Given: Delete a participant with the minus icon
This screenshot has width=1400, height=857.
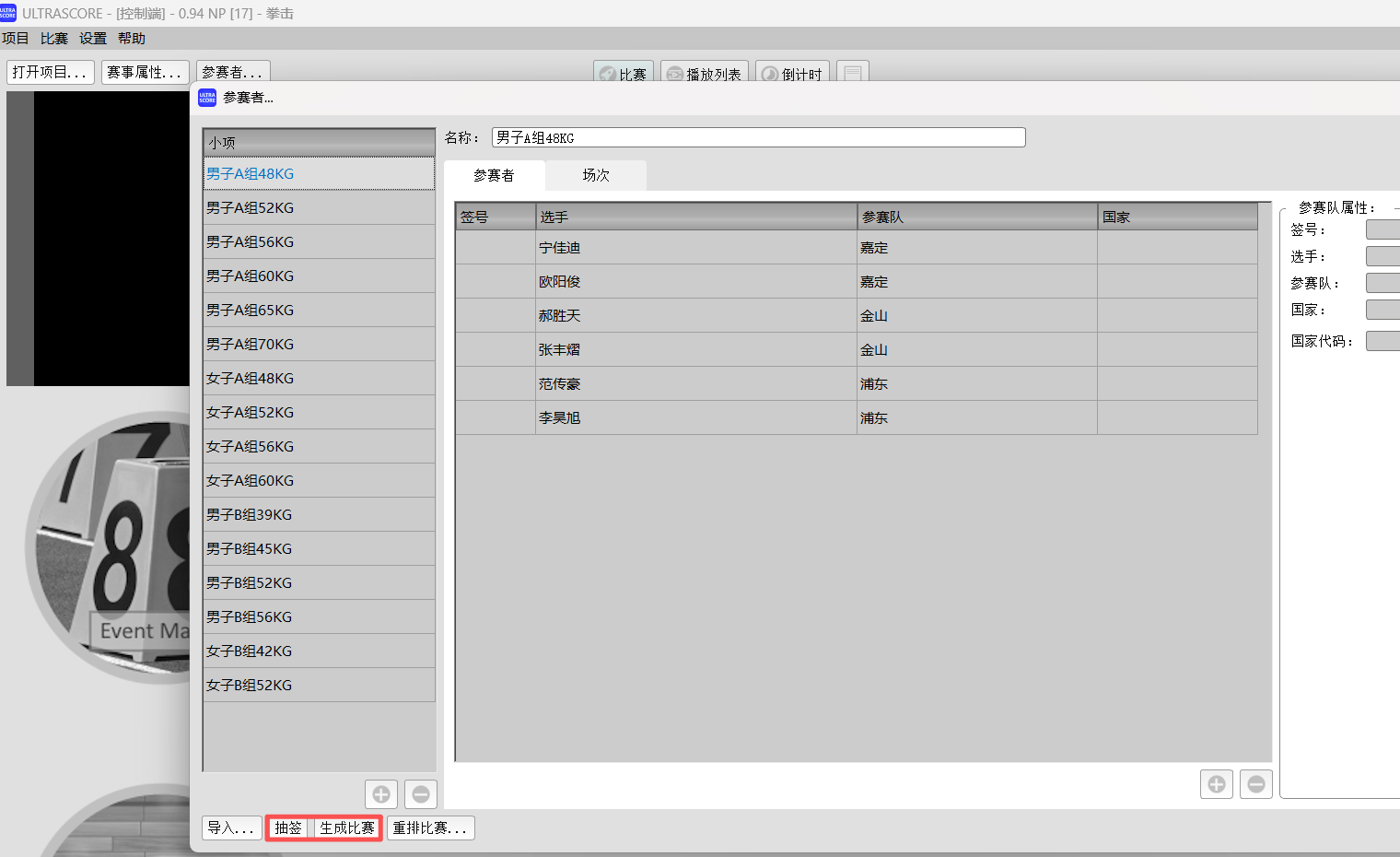Looking at the screenshot, I should [x=1255, y=783].
